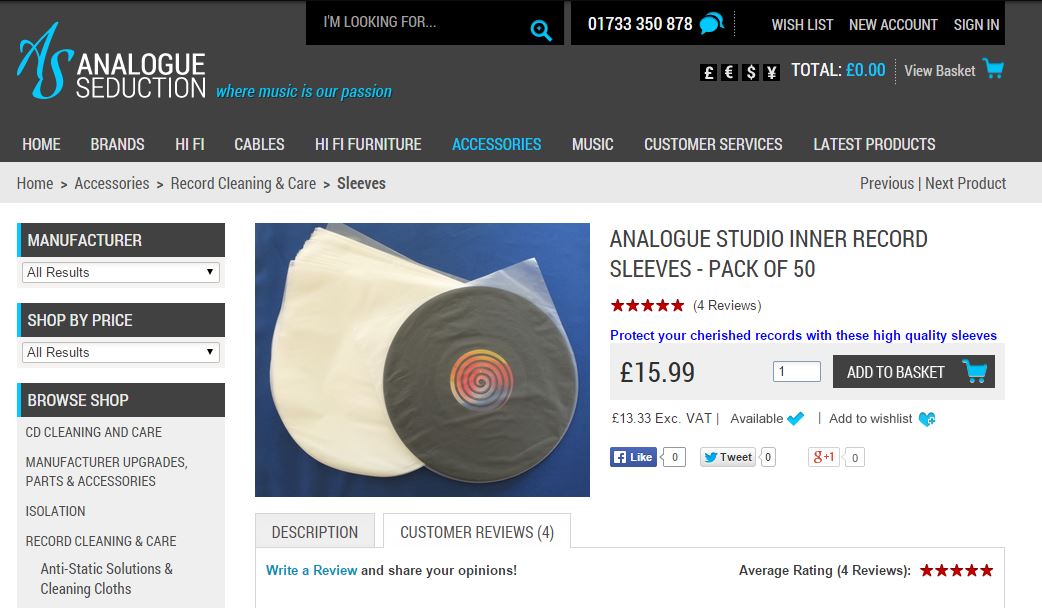
Task: Click the search magnifier icon
Action: coord(541,30)
